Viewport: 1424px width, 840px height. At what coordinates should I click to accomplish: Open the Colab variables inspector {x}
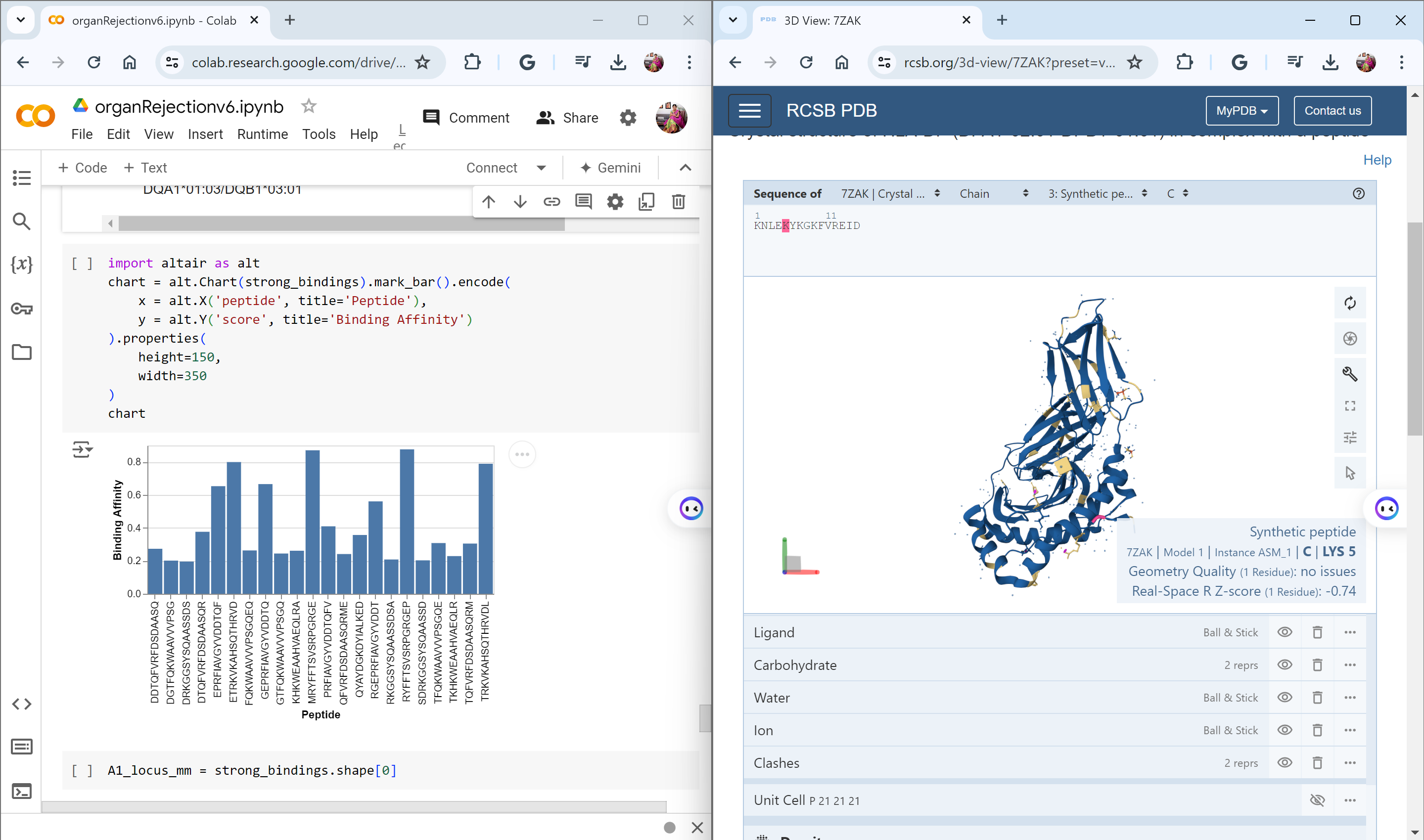pos(21,265)
